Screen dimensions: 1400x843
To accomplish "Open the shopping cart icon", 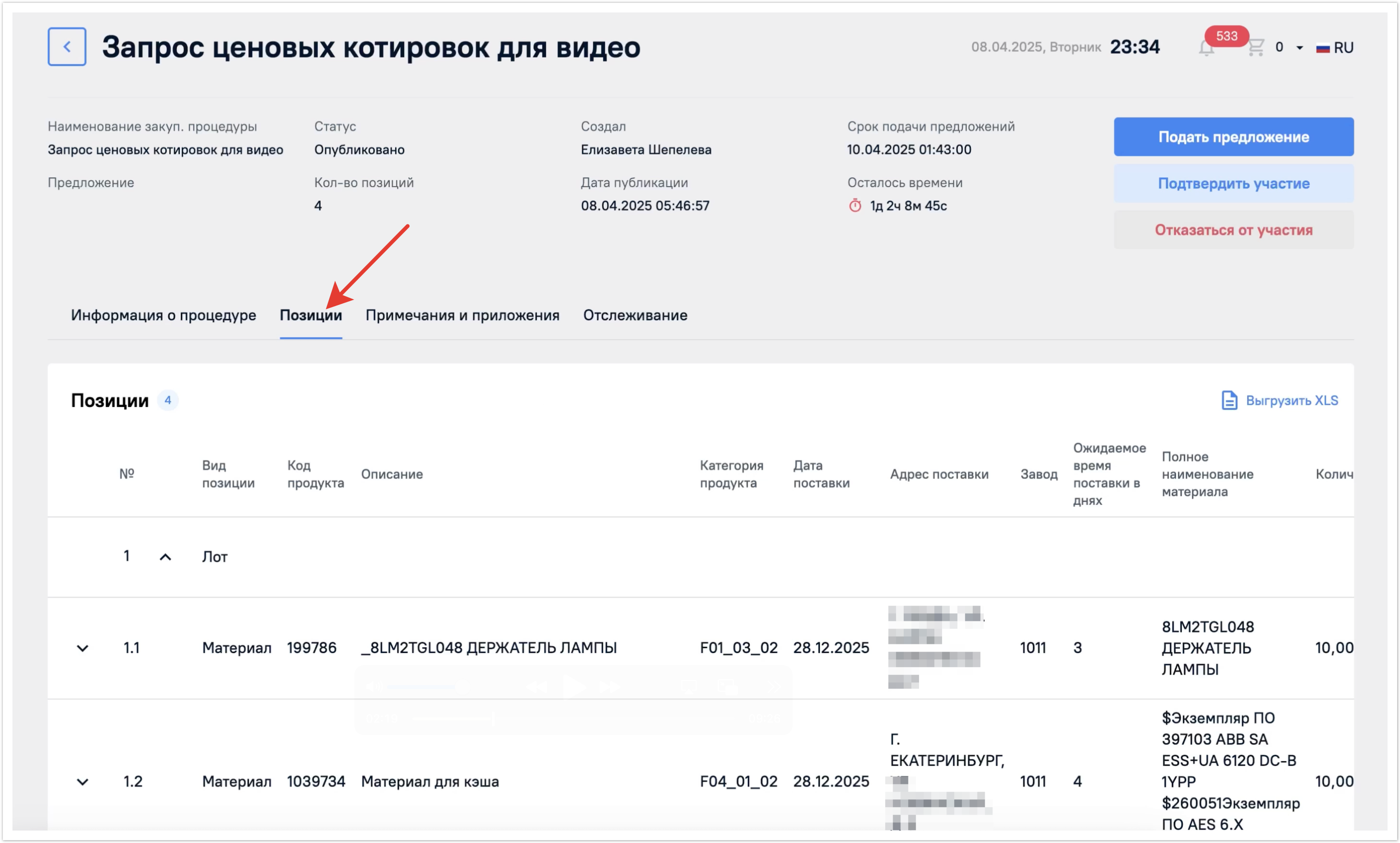I will tap(1255, 47).
